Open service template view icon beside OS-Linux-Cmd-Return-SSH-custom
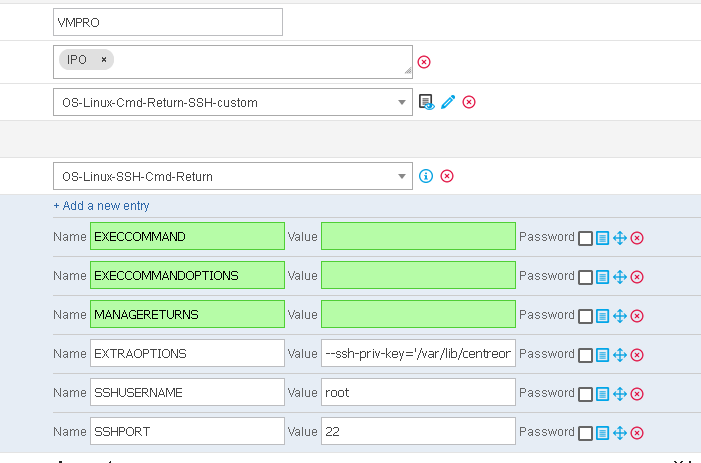 click(426, 102)
